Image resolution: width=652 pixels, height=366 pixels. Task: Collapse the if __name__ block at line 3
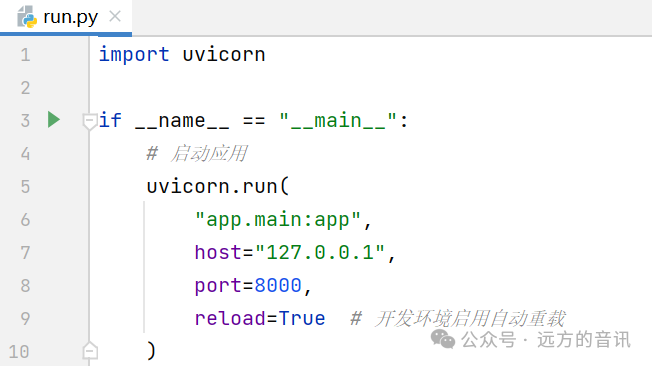pyautogui.click(x=89, y=122)
